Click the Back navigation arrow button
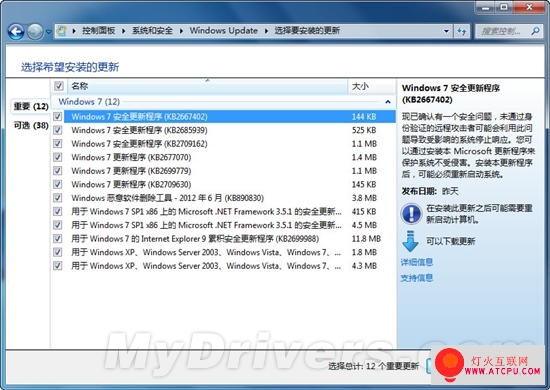 click(16, 32)
